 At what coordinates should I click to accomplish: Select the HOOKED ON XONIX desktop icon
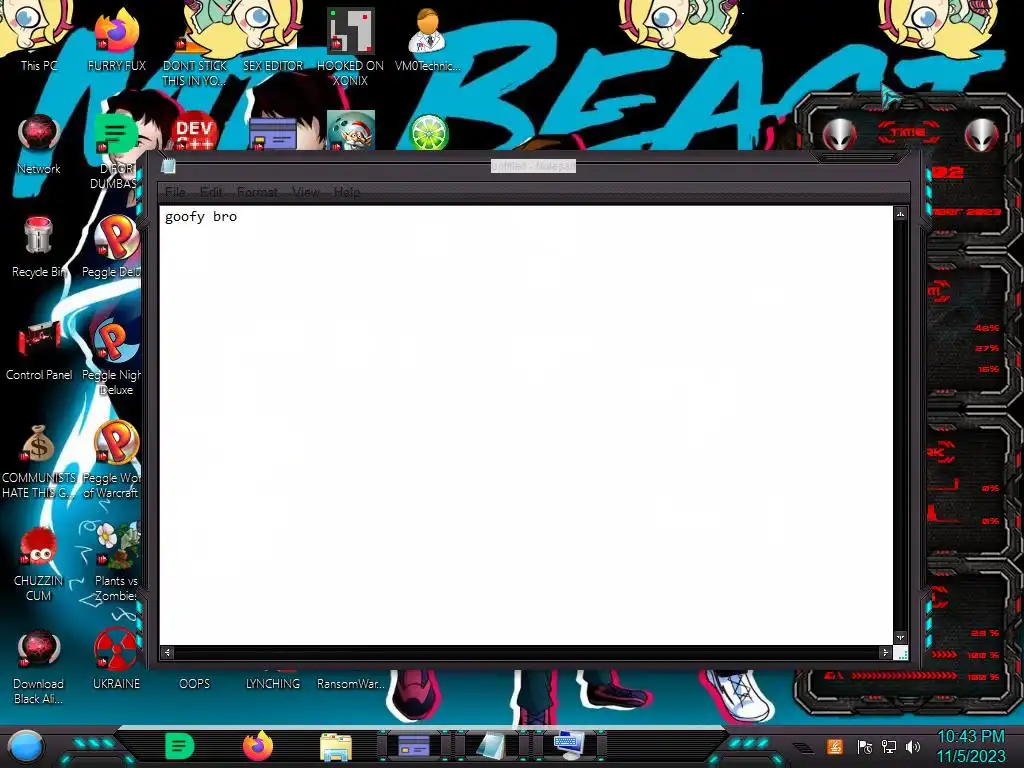click(350, 47)
